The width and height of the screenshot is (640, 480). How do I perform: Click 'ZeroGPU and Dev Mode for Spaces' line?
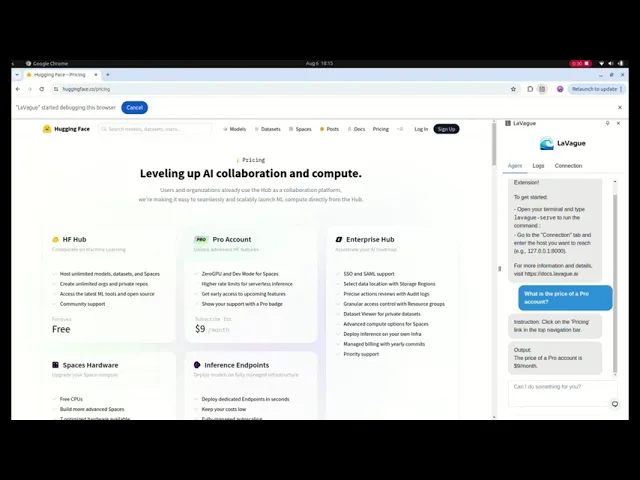[x=240, y=274]
